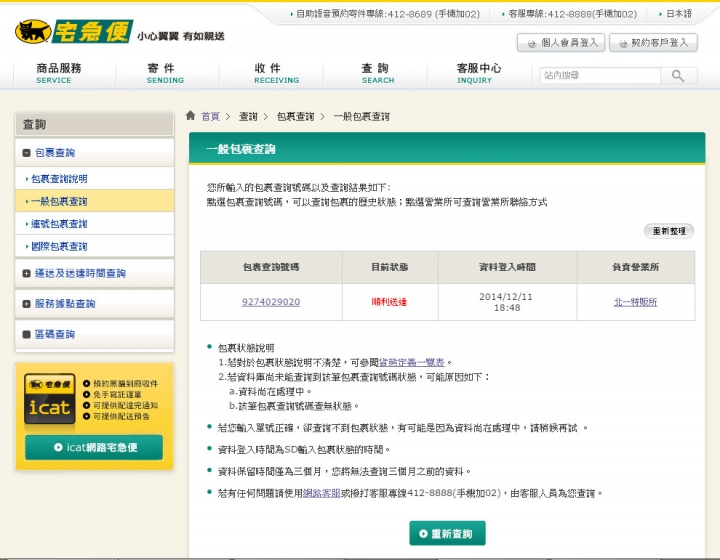Open the 客服中心 INQUIRY menu
Viewport: 720px width, 560px height.
coord(478,73)
